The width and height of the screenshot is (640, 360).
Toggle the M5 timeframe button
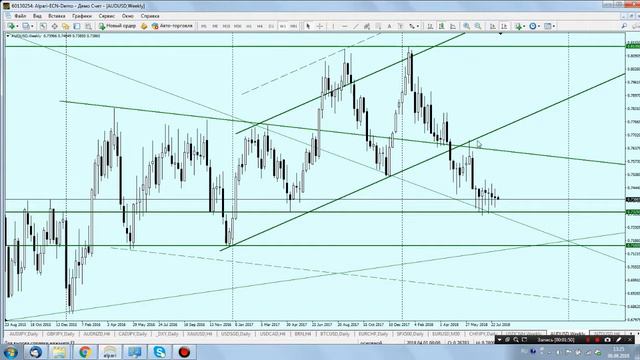click(x=215, y=26)
